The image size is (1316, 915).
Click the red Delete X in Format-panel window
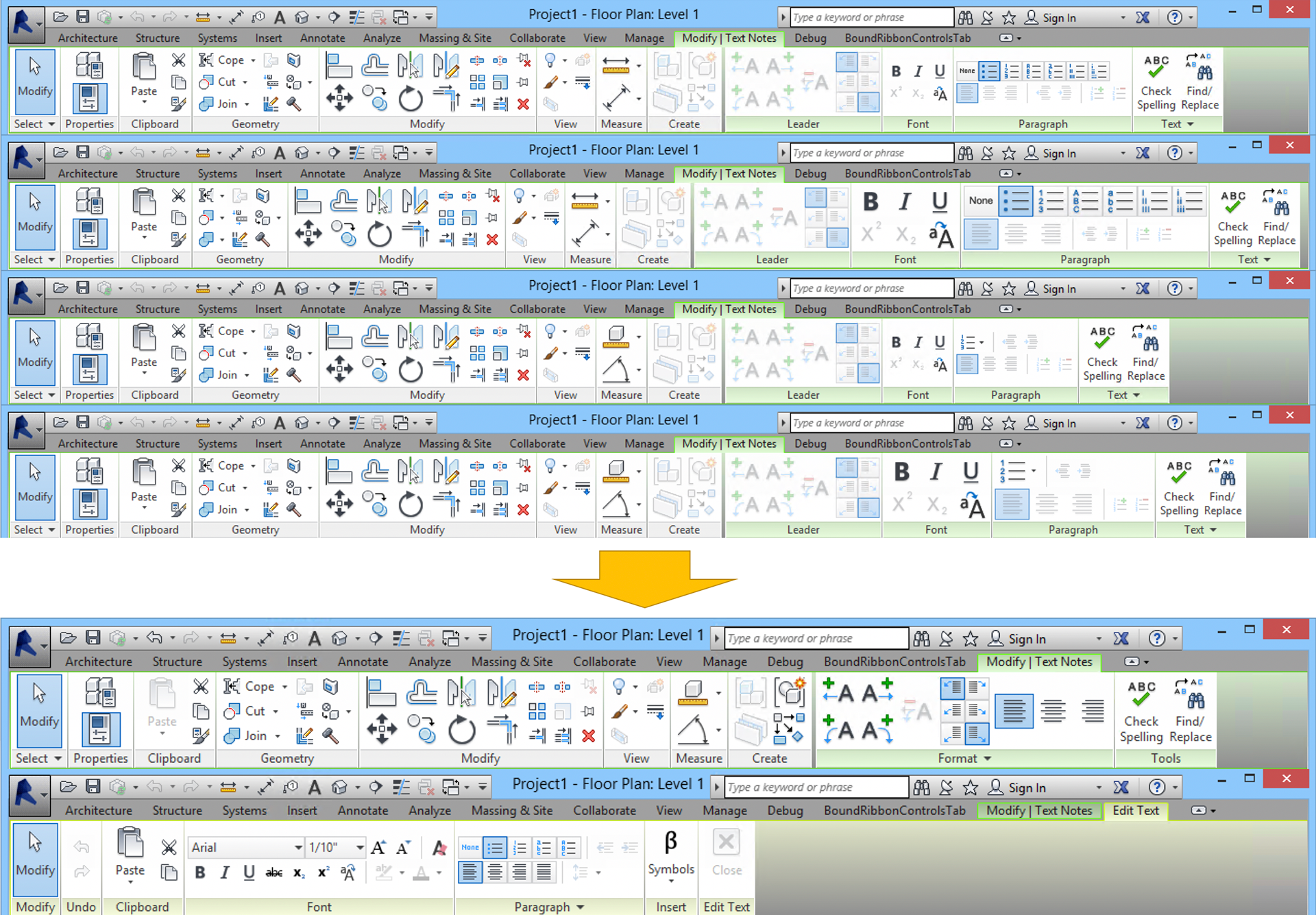[588, 735]
